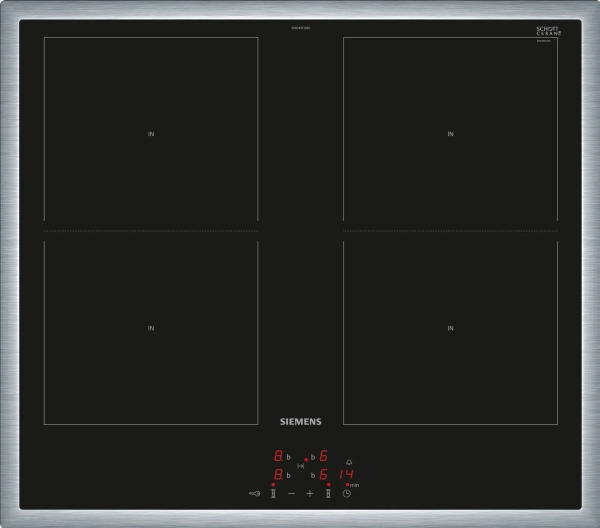The height and width of the screenshot is (528, 600).
Task: Tap the red timer display showing 14
Action: 346,474
